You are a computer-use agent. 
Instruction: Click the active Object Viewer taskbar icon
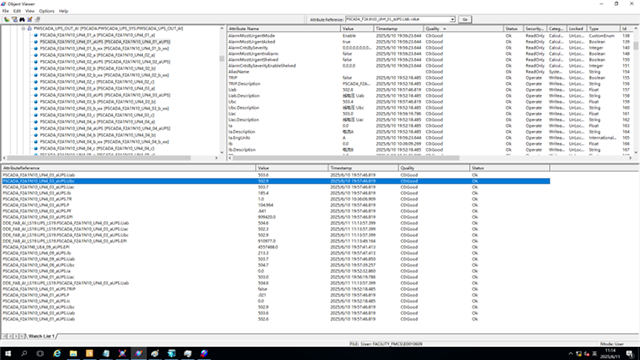pos(138,353)
